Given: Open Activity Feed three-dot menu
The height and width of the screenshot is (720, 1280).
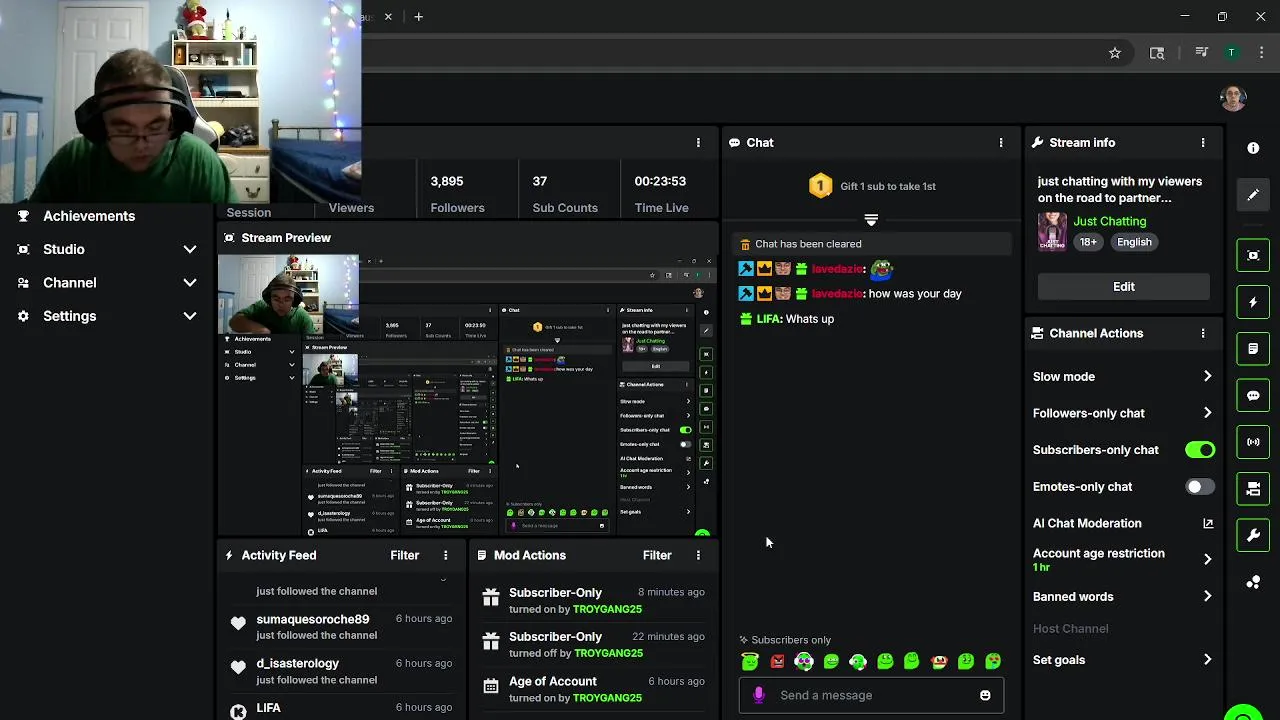Looking at the screenshot, I should 446,555.
